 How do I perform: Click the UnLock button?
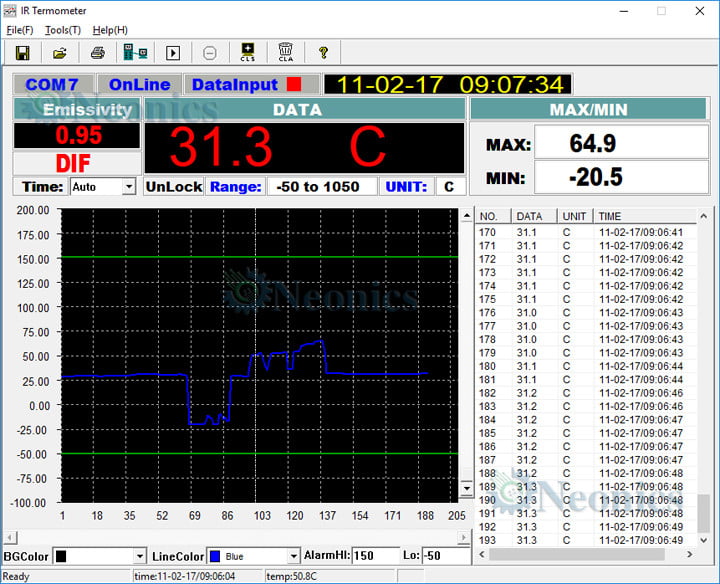(x=174, y=187)
